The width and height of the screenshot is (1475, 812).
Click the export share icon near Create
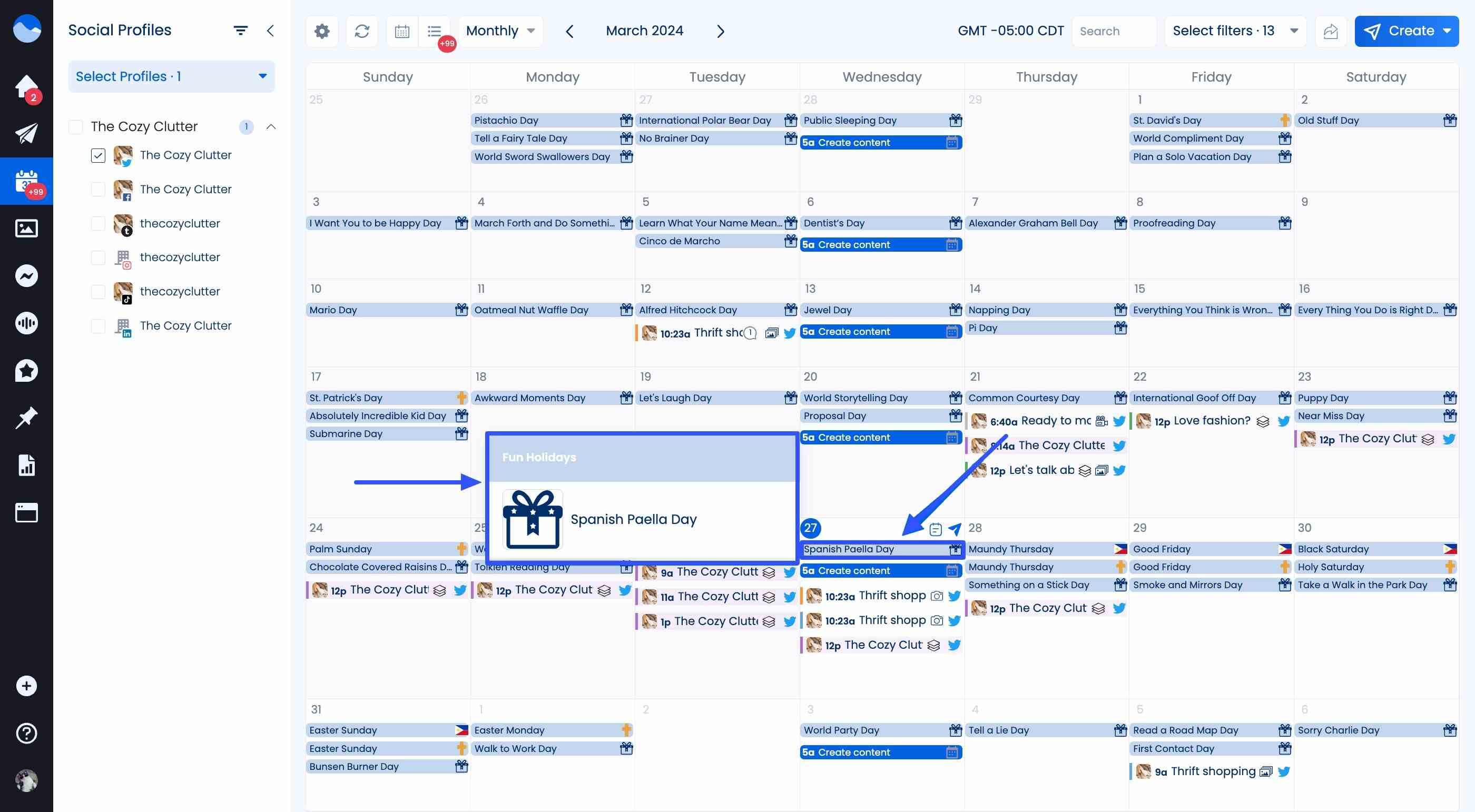click(x=1331, y=31)
